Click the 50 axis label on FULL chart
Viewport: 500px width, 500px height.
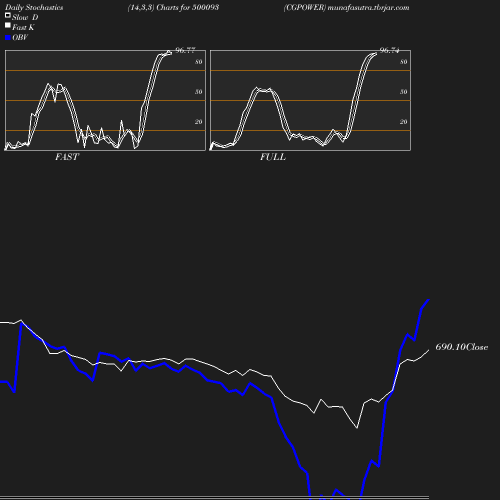point(404,92)
